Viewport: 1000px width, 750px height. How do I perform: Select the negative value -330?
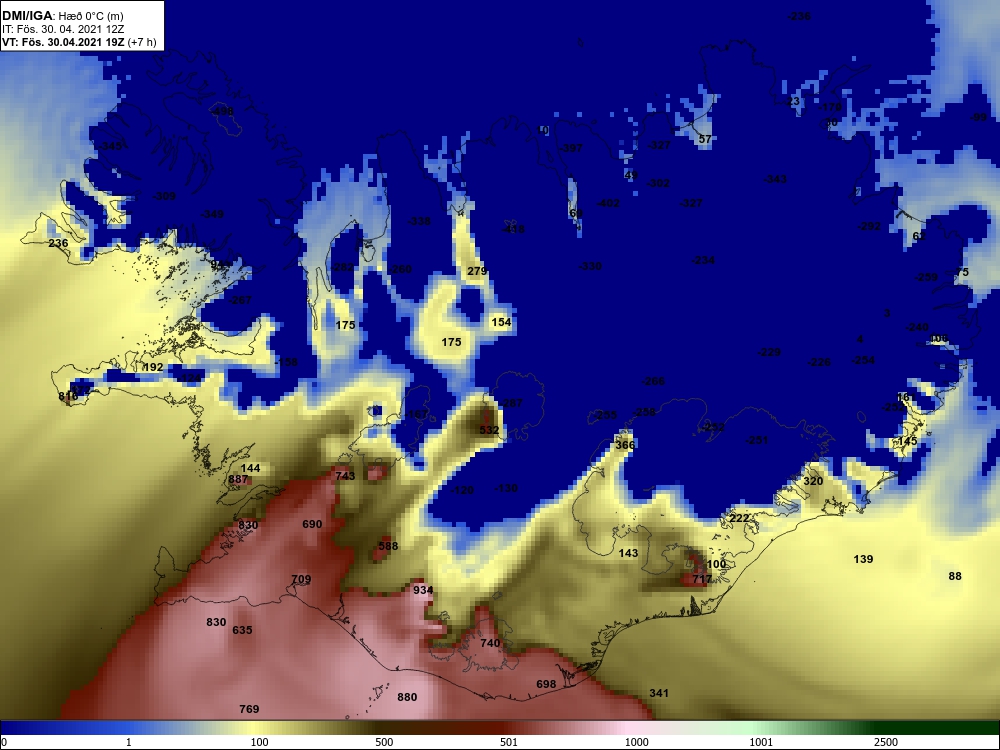(x=590, y=266)
